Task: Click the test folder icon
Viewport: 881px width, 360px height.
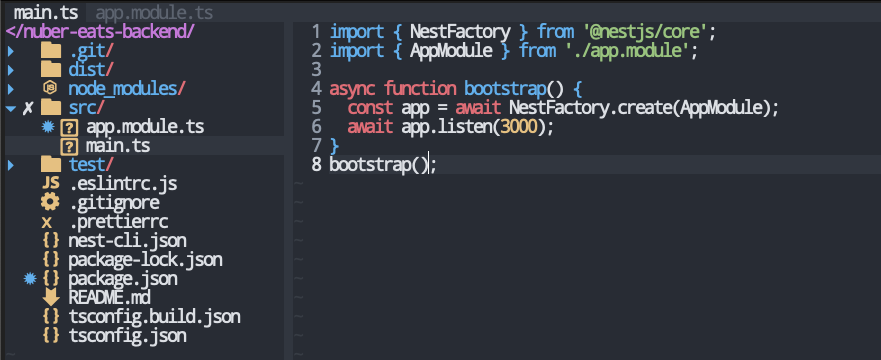Action: pos(51,165)
